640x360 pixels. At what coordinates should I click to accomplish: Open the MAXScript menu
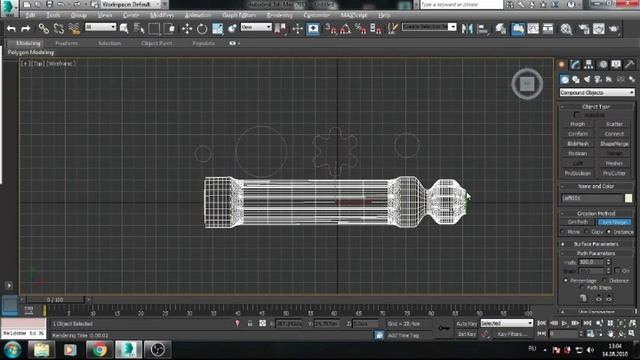point(354,15)
